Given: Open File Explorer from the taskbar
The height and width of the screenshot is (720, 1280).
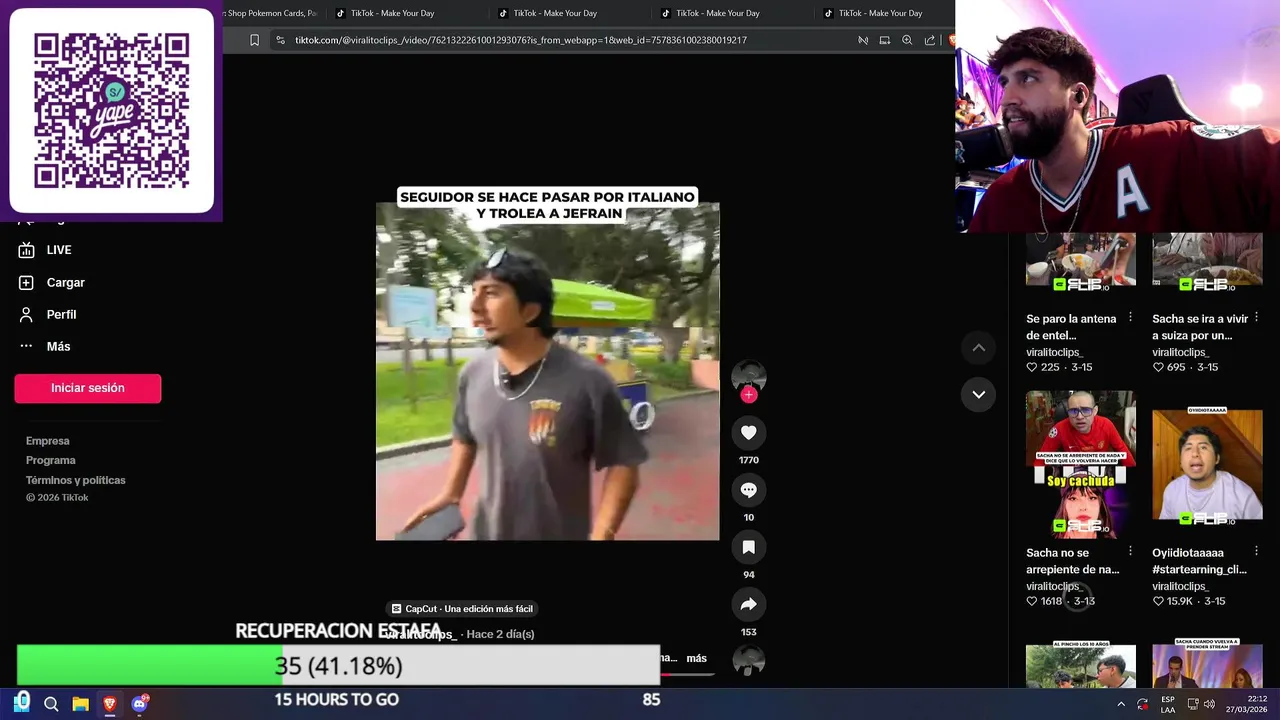Looking at the screenshot, I should (80, 704).
